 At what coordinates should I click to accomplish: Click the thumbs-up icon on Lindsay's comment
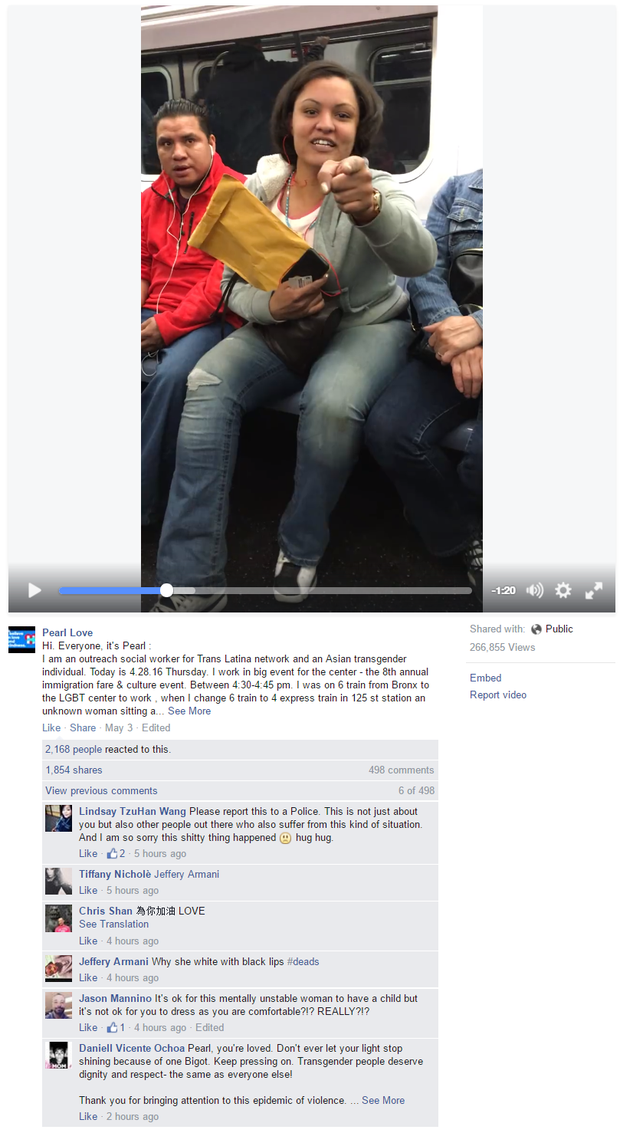(x=112, y=853)
